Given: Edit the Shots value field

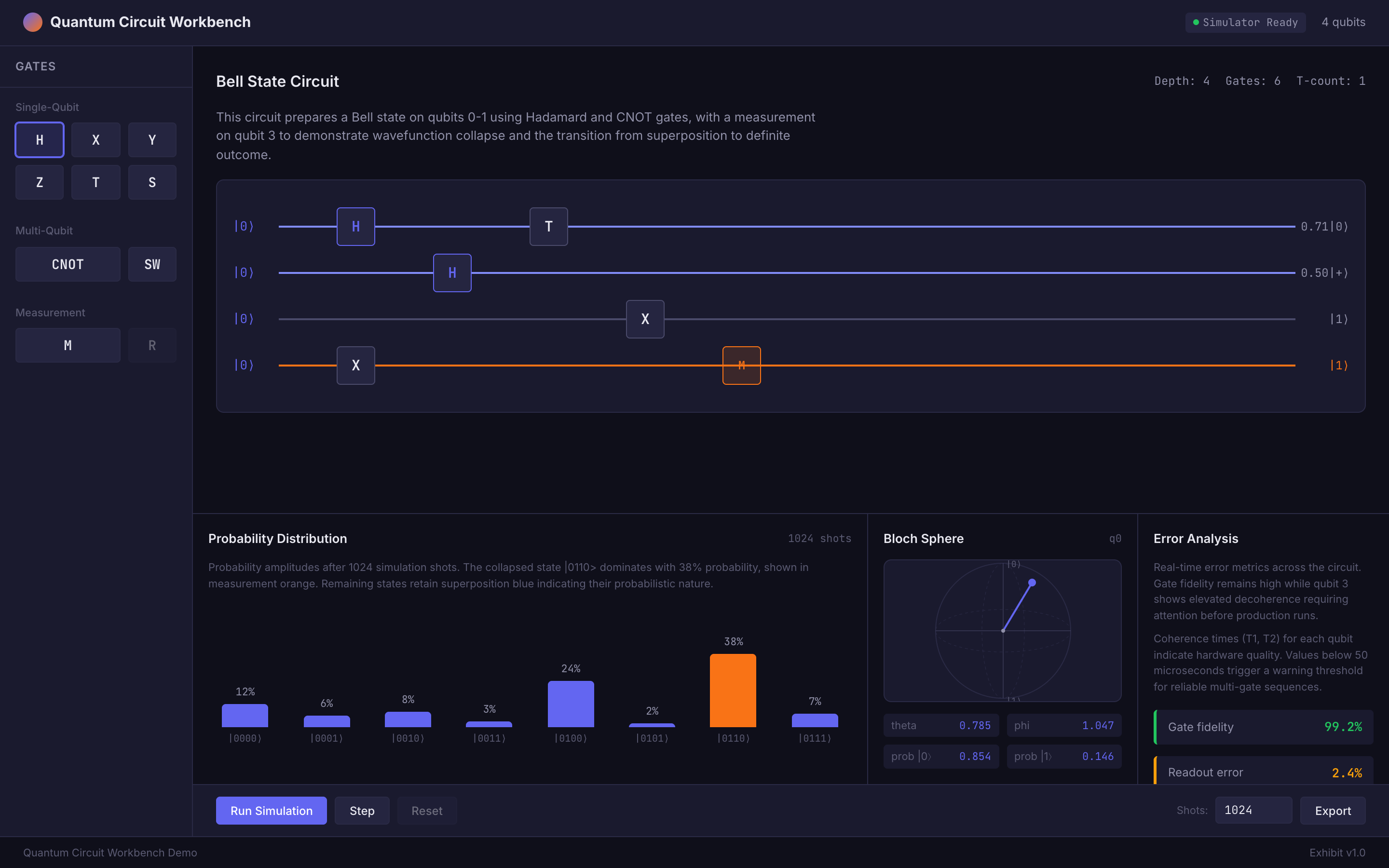Looking at the screenshot, I should click(1253, 810).
